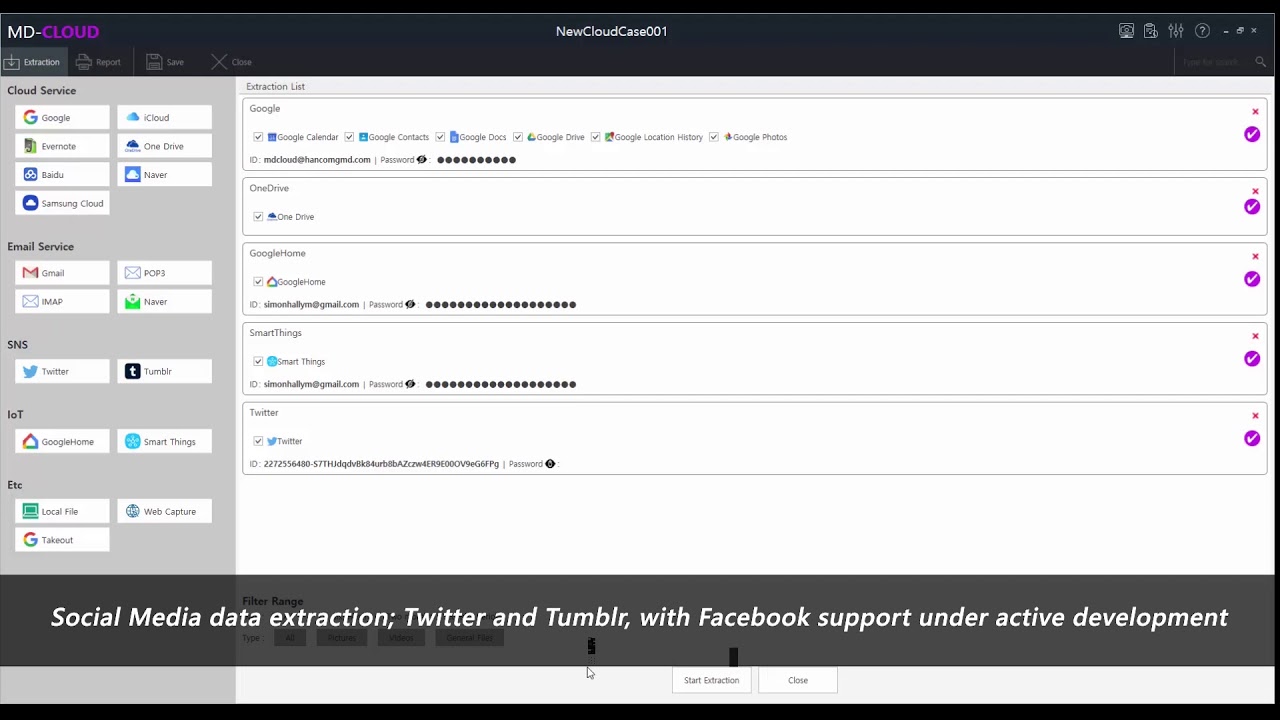The height and width of the screenshot is (720, 1280).
Task: Open settings sliders icon in title bar
Action: [x=1176, y=31]
